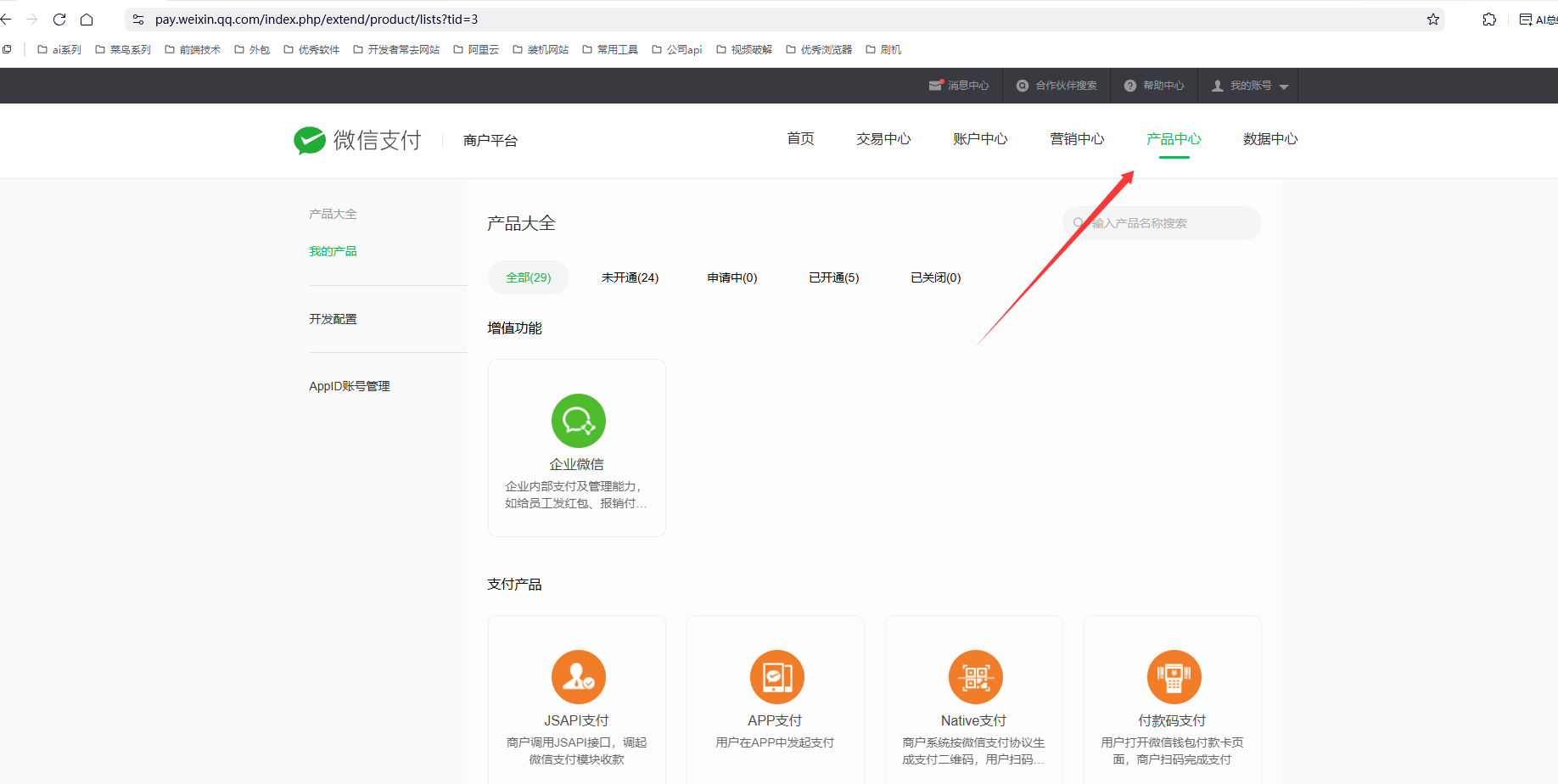Open the extensions puzzle icon

point(1489,19)
